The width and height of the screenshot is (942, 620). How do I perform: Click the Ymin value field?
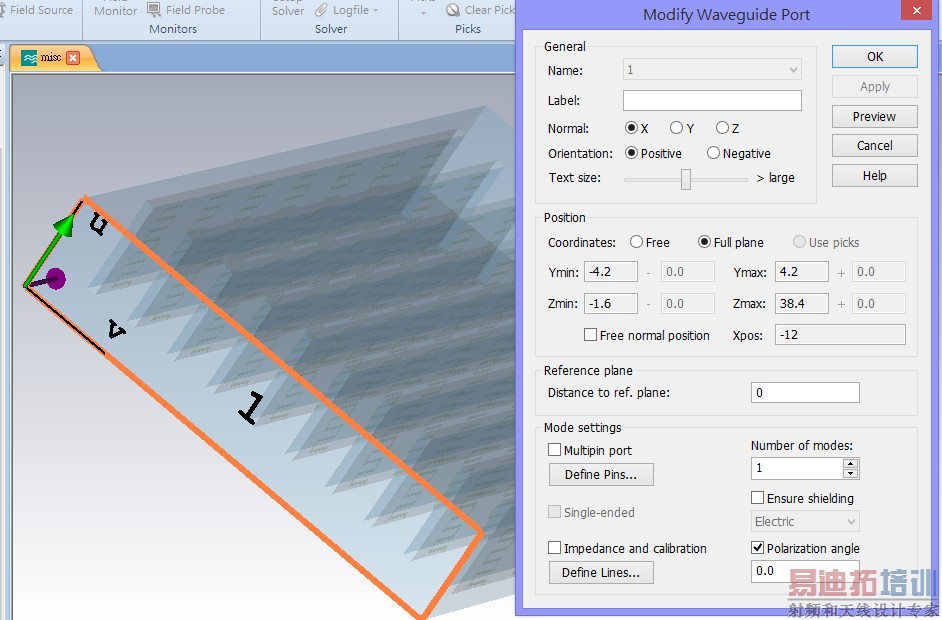coord(611,272)
